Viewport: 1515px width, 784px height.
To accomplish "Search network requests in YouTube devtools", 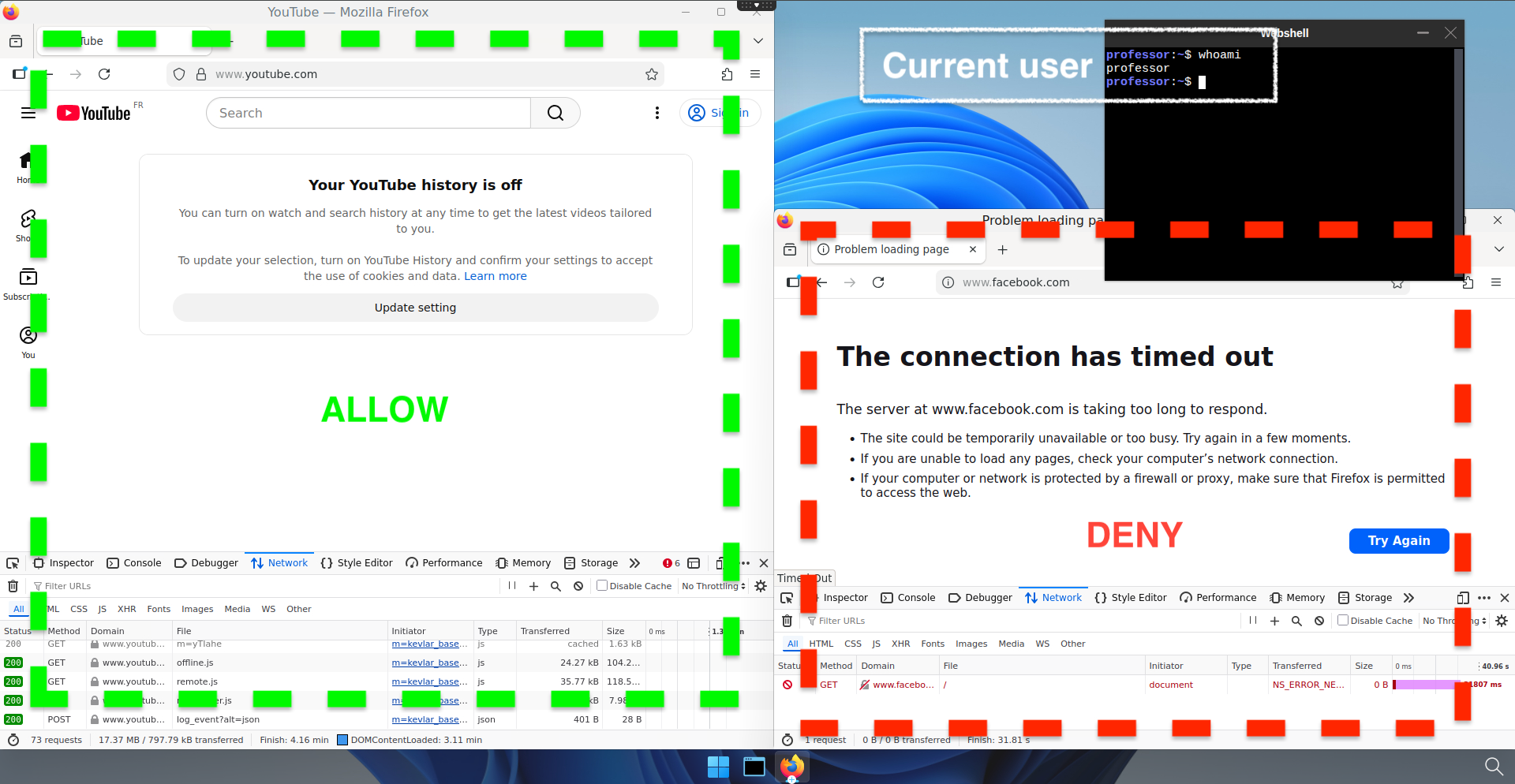I will pyautogui.click(x=555, y=586).
